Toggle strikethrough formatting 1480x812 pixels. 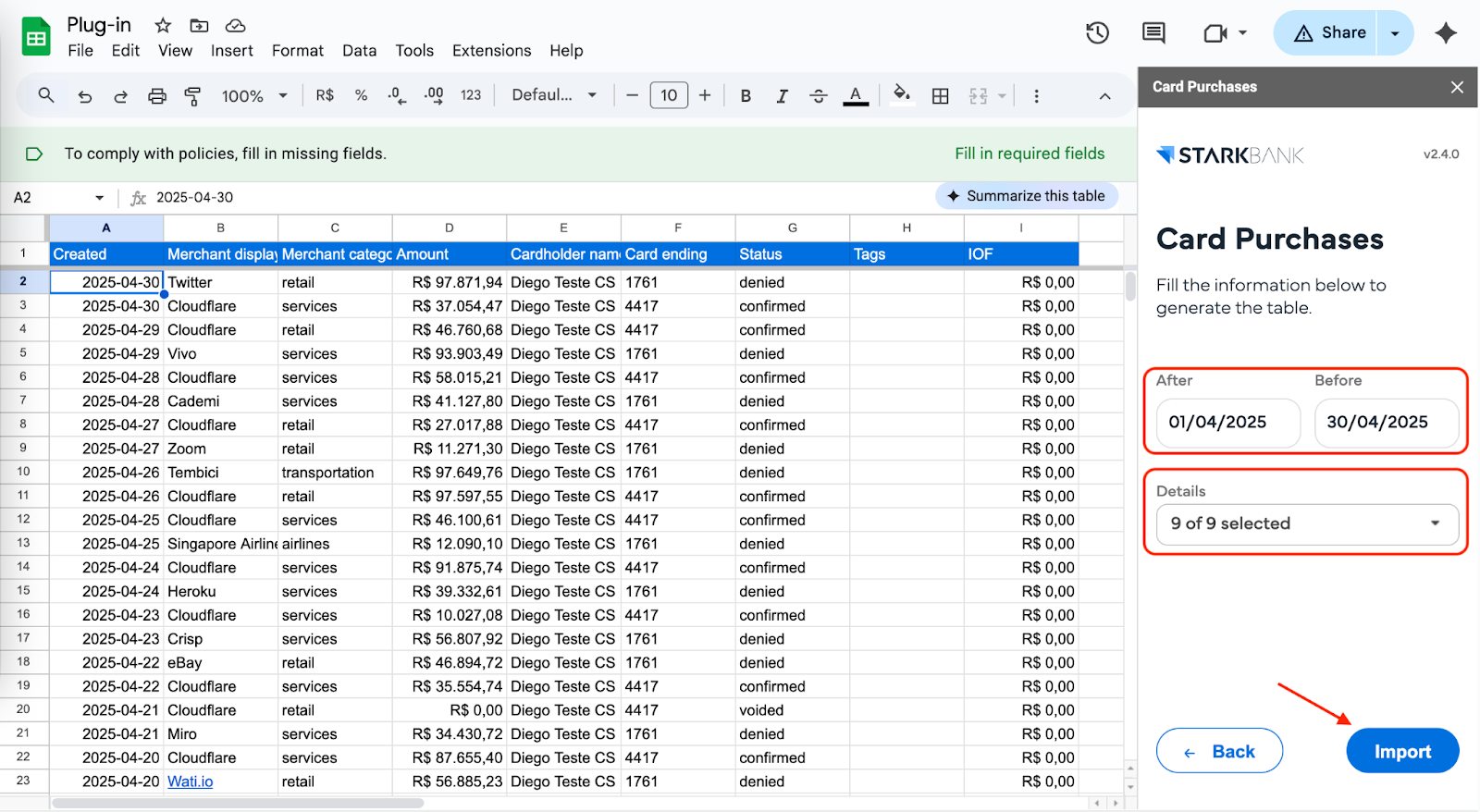click(x=819, y=96)
